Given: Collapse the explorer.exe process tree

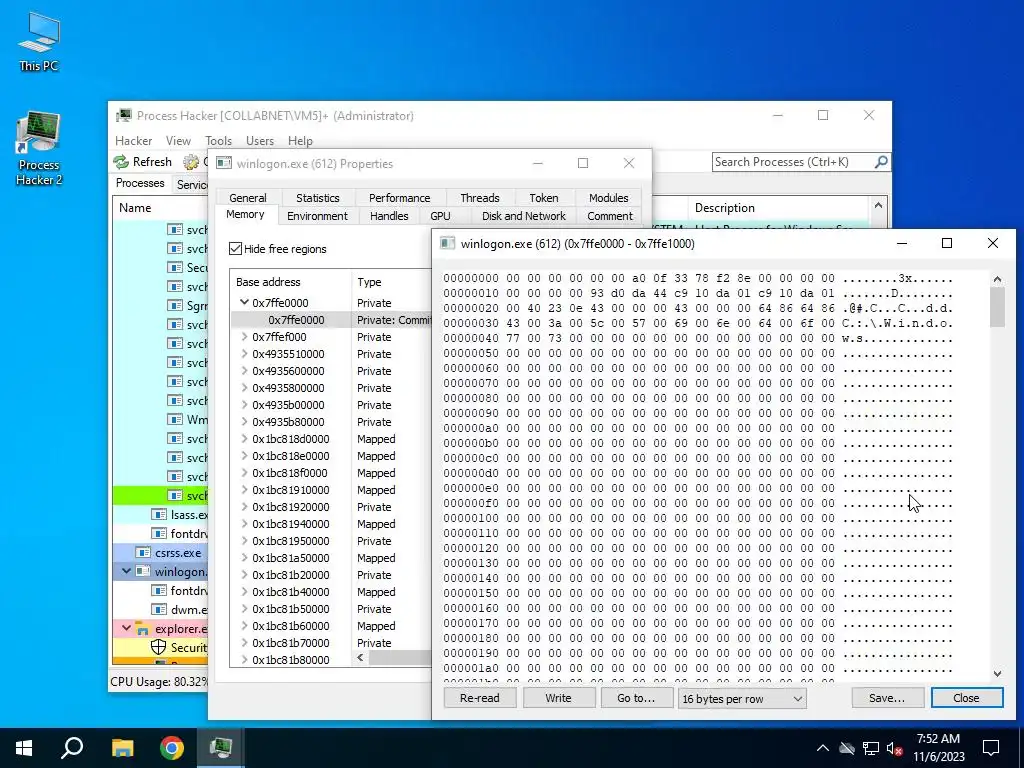Looking at the screenshot, I should point(126,628).
